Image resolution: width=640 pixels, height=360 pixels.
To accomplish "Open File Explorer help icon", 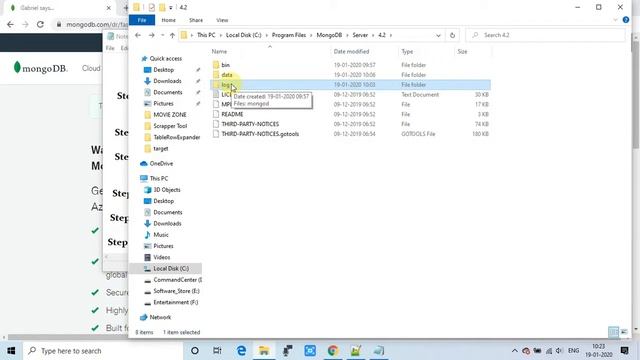I will click(626, 20).
